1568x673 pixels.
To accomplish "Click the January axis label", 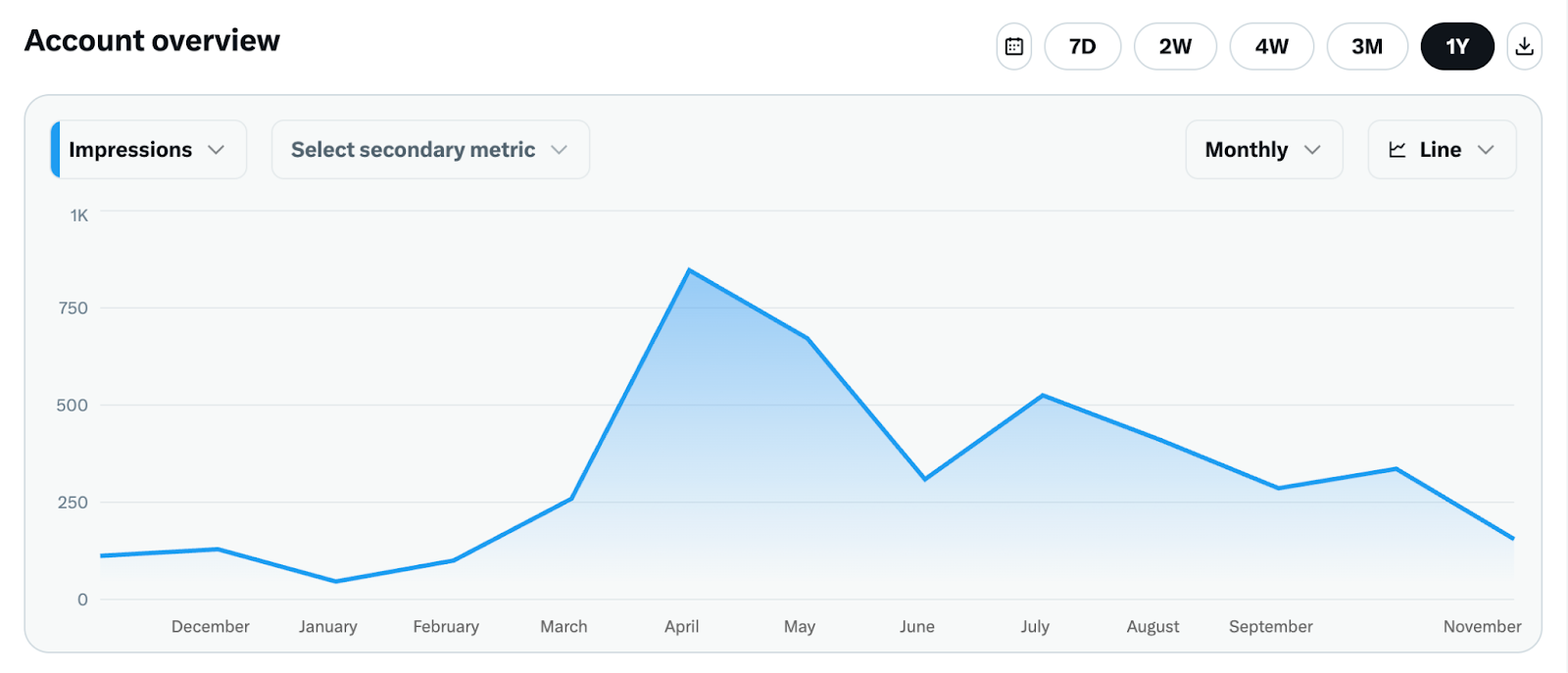I will pyautogui.click(x=328, y=627).
